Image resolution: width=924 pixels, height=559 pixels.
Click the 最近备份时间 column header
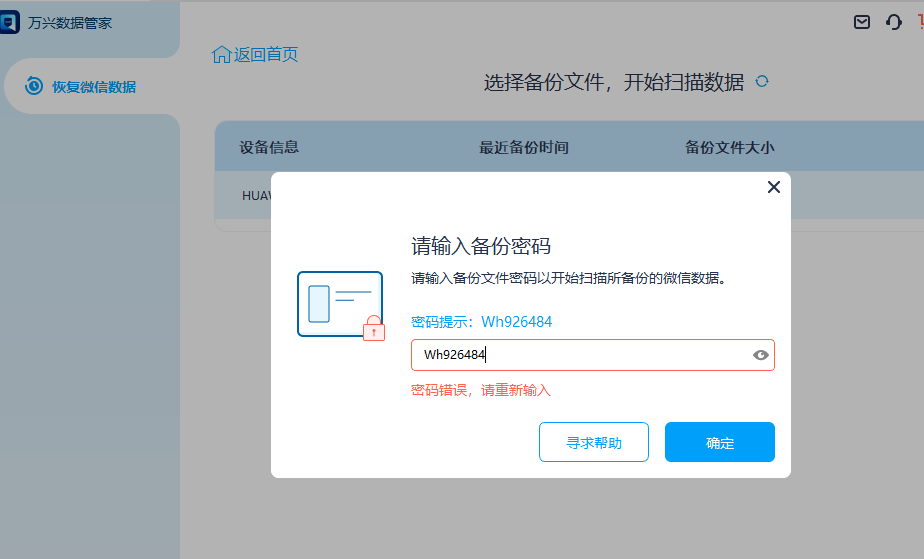coord(524,147)
